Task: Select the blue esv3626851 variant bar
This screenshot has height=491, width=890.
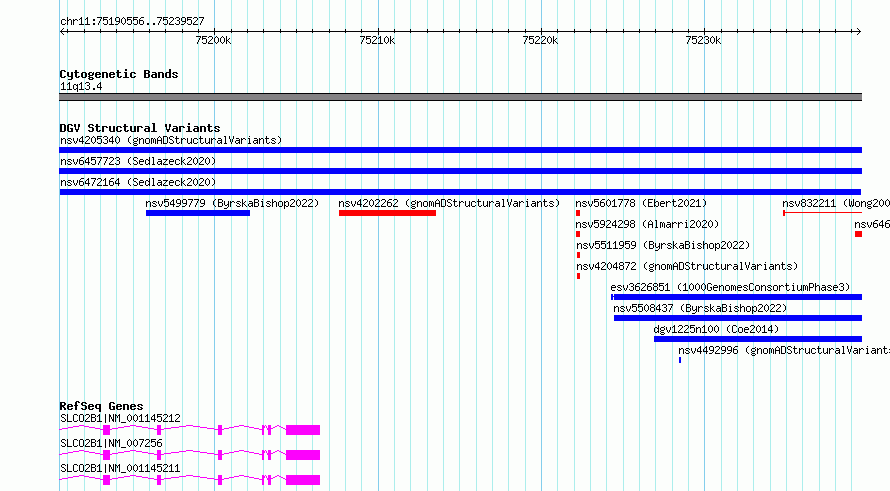Action: pyautogui.click(x=736, y=297)
